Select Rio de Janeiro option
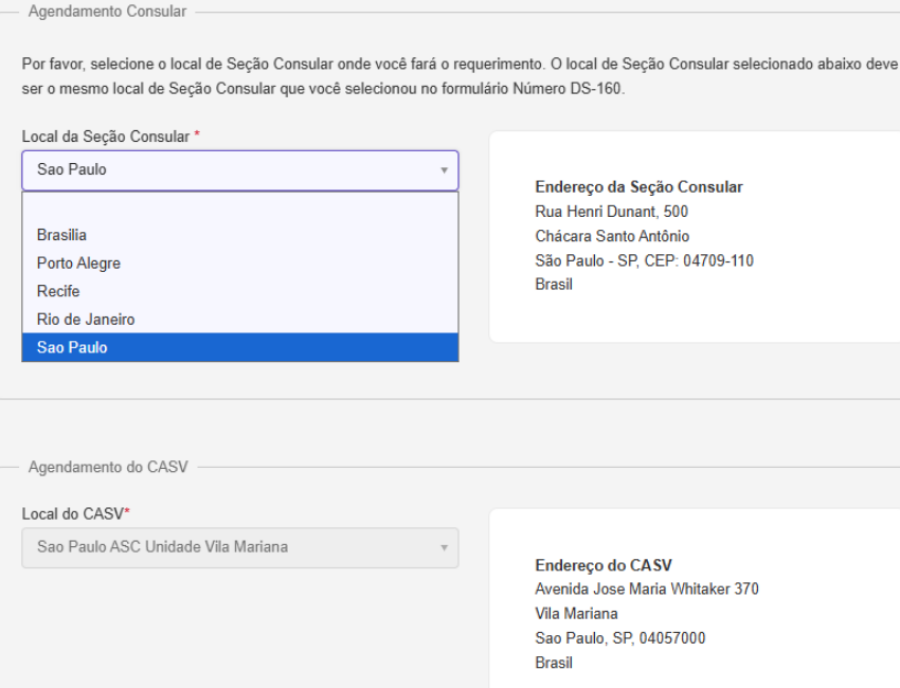Image resolution: width=900 pixels, height=688 pixels. (x=85, y=319)
